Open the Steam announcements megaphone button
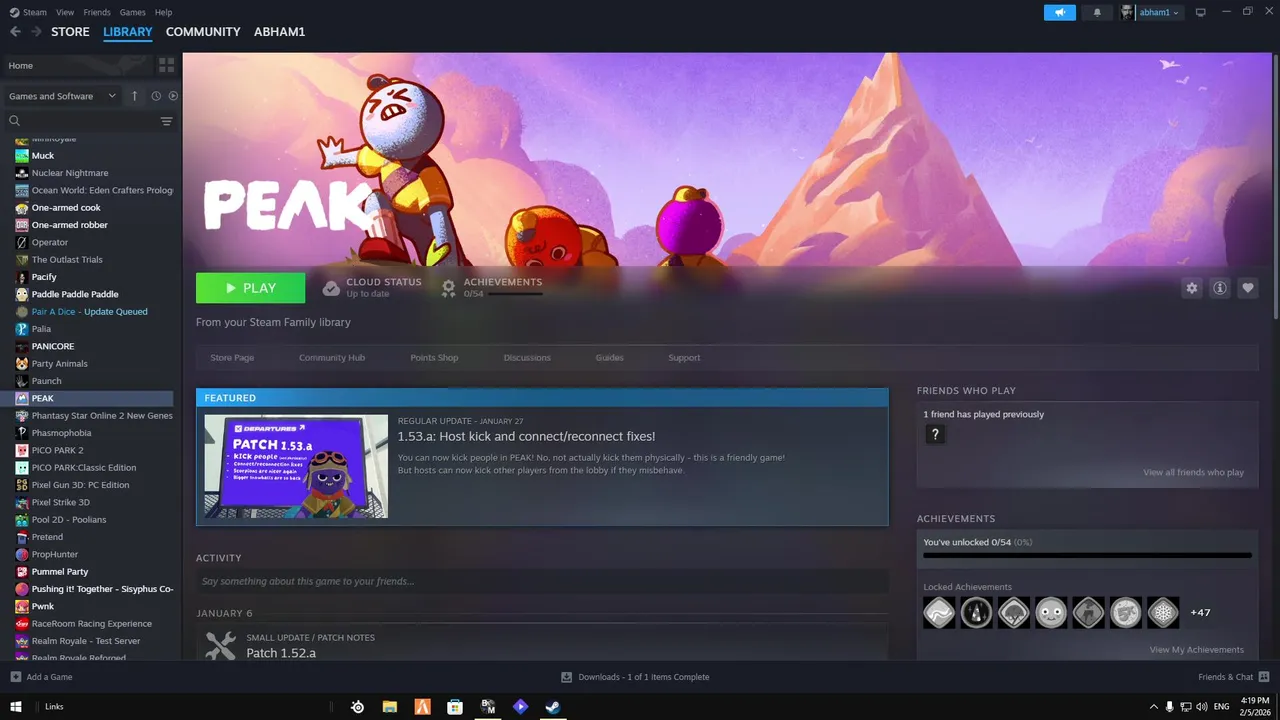The image size is (1280, 720). [1059, 12]
